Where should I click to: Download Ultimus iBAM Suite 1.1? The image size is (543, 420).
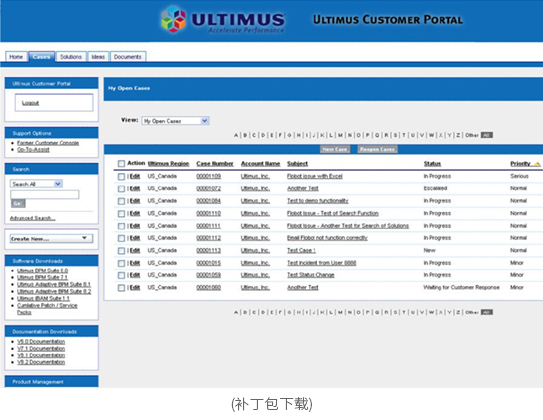tap(43, 298)
